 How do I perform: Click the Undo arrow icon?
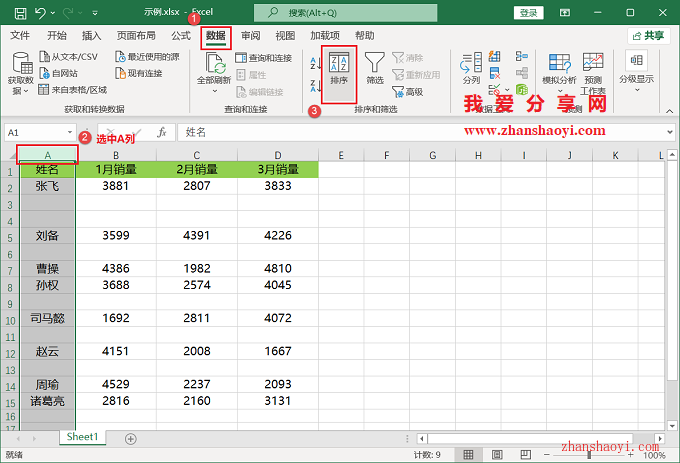40,13
